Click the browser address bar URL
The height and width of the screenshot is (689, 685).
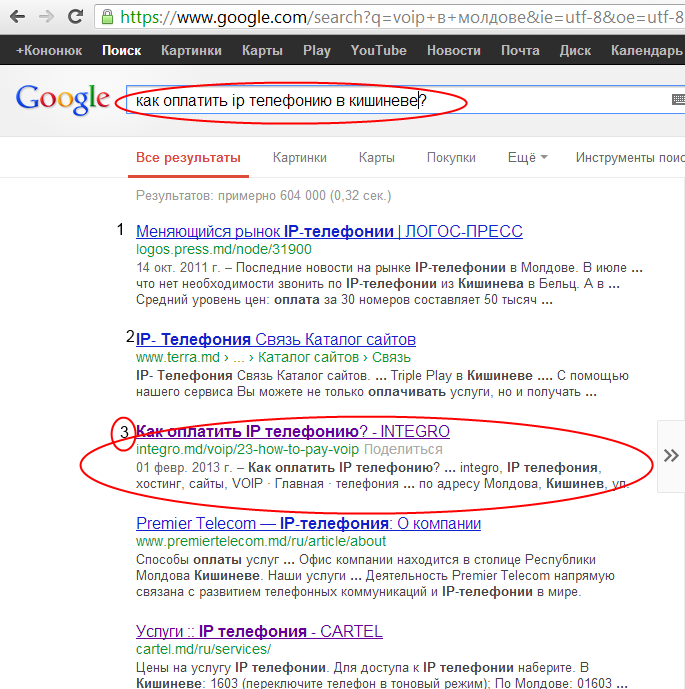click(402, 17)
